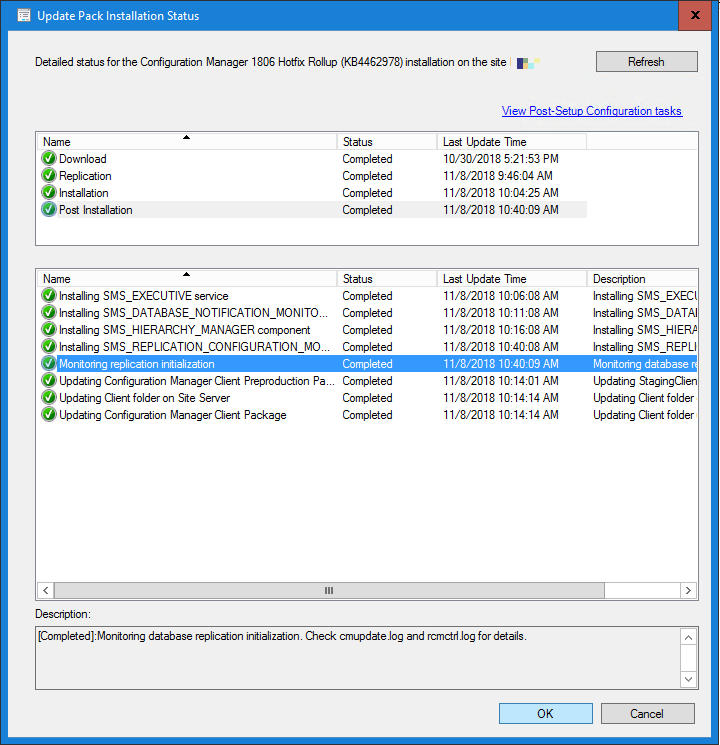Viewport: 720px width, 745px height.
Task: Click the window icon in the title bar
Action: tap(24, 16)
